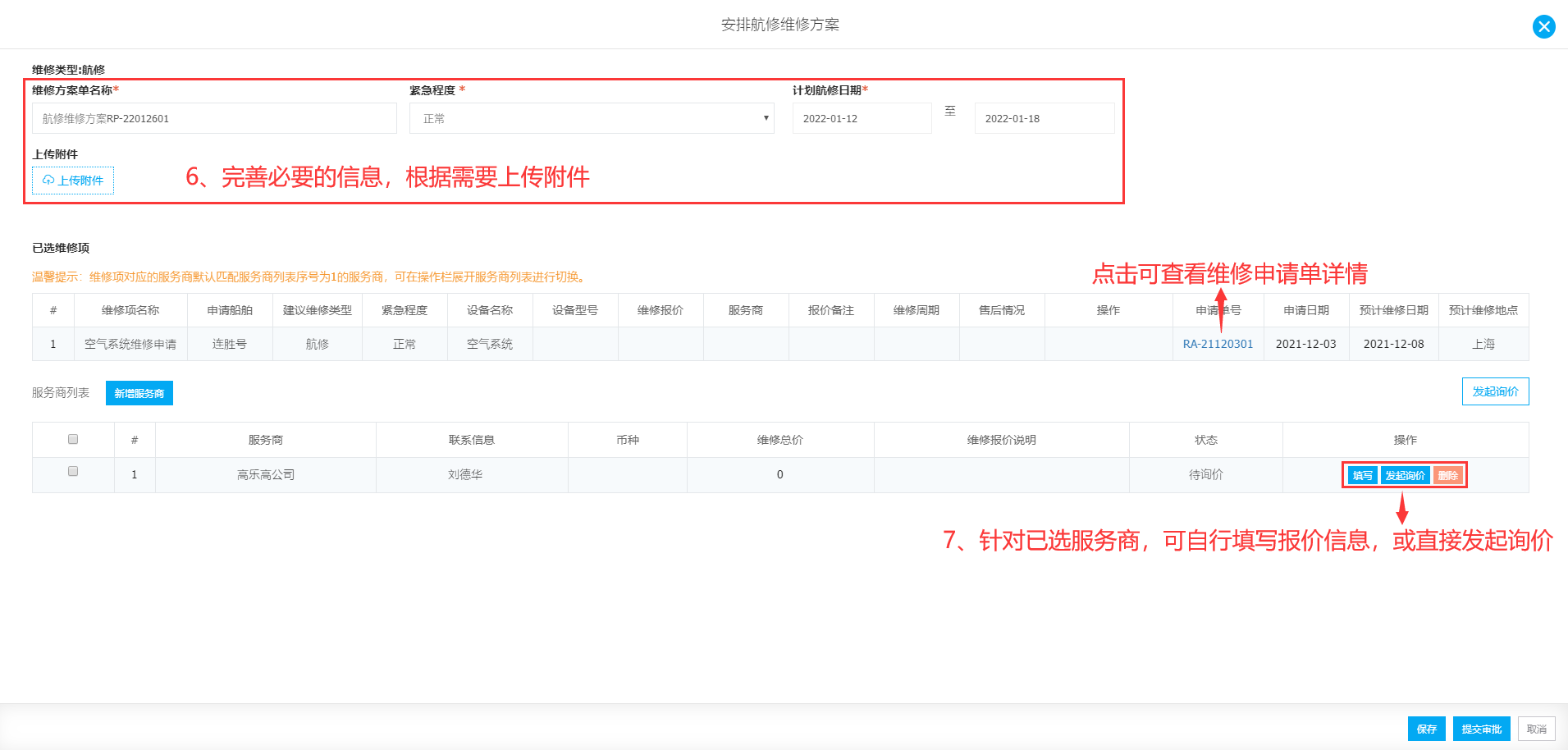Click the 待询价 status cell

pyautogui.click(x=1206, y=474)
